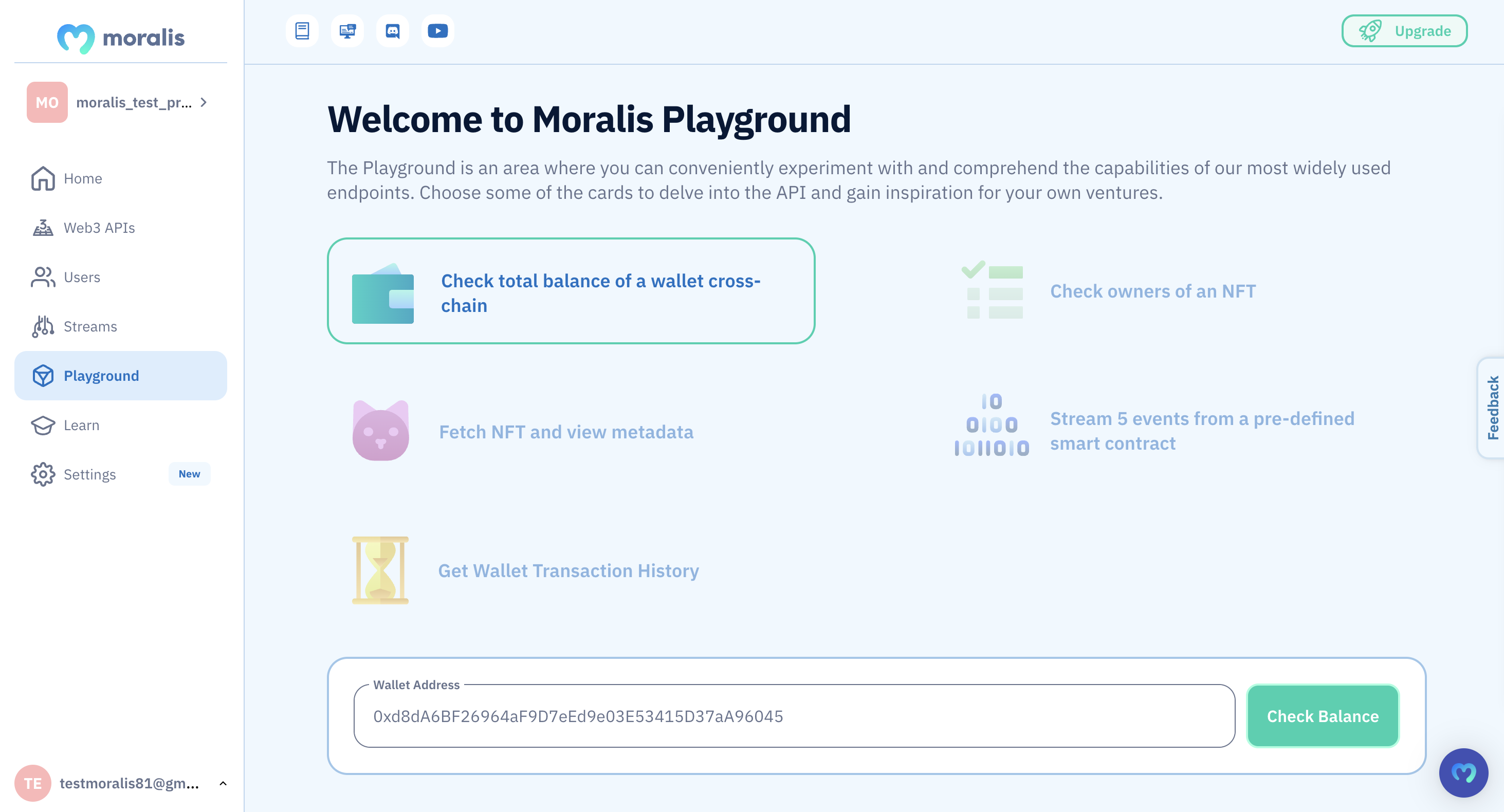Image resolution: width=1504 pixels, height=812 pixels.
Task: Click the Home house icon
Action: (43, 179)
